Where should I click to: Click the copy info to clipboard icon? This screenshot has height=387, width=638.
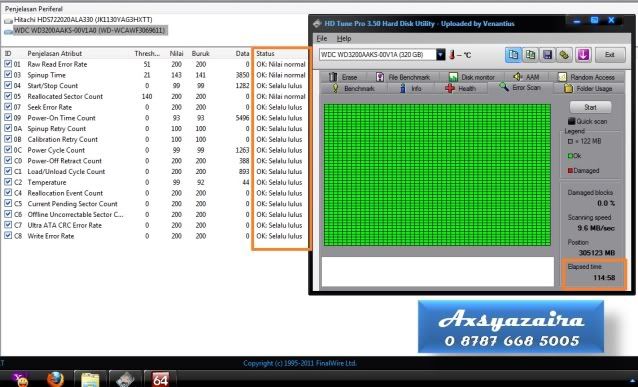tap(513, 55)
